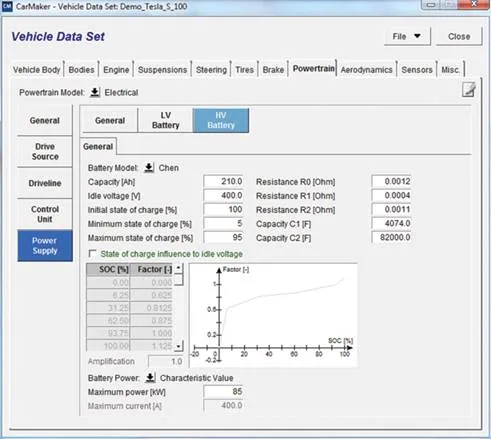Open the File dropdown menu
The height and width of the screenshot is (439, 491).
407,36
